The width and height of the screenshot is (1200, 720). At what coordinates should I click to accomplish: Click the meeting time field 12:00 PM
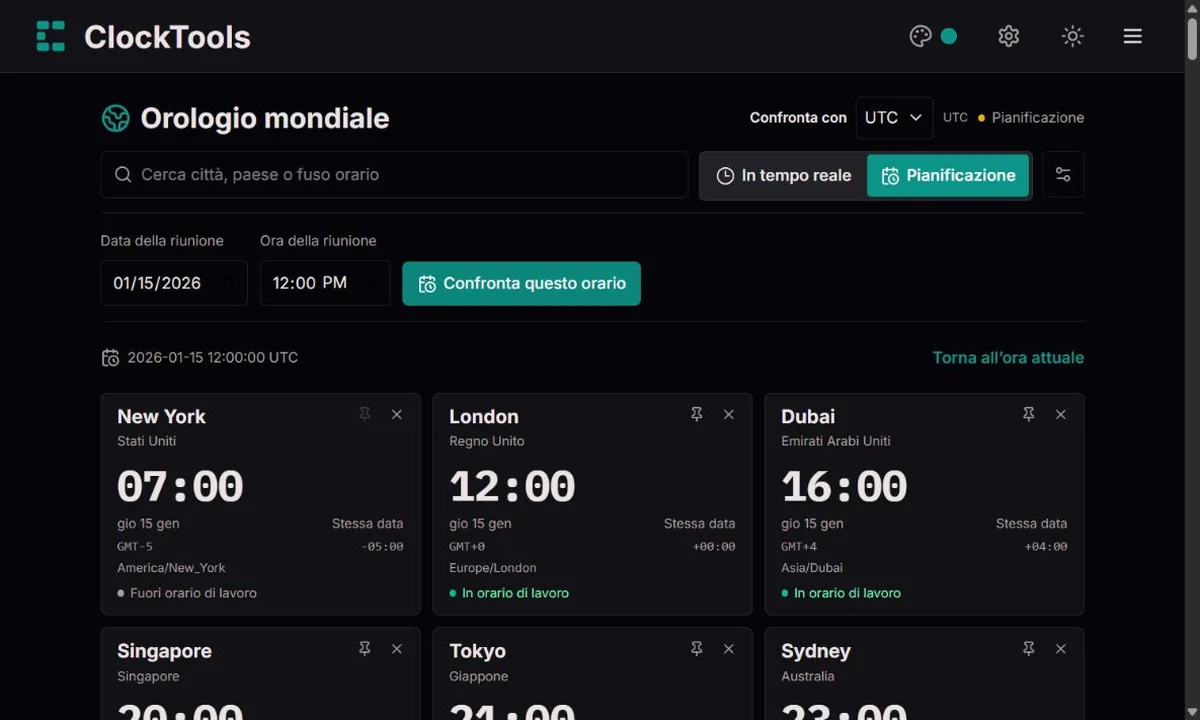[325, 283]
